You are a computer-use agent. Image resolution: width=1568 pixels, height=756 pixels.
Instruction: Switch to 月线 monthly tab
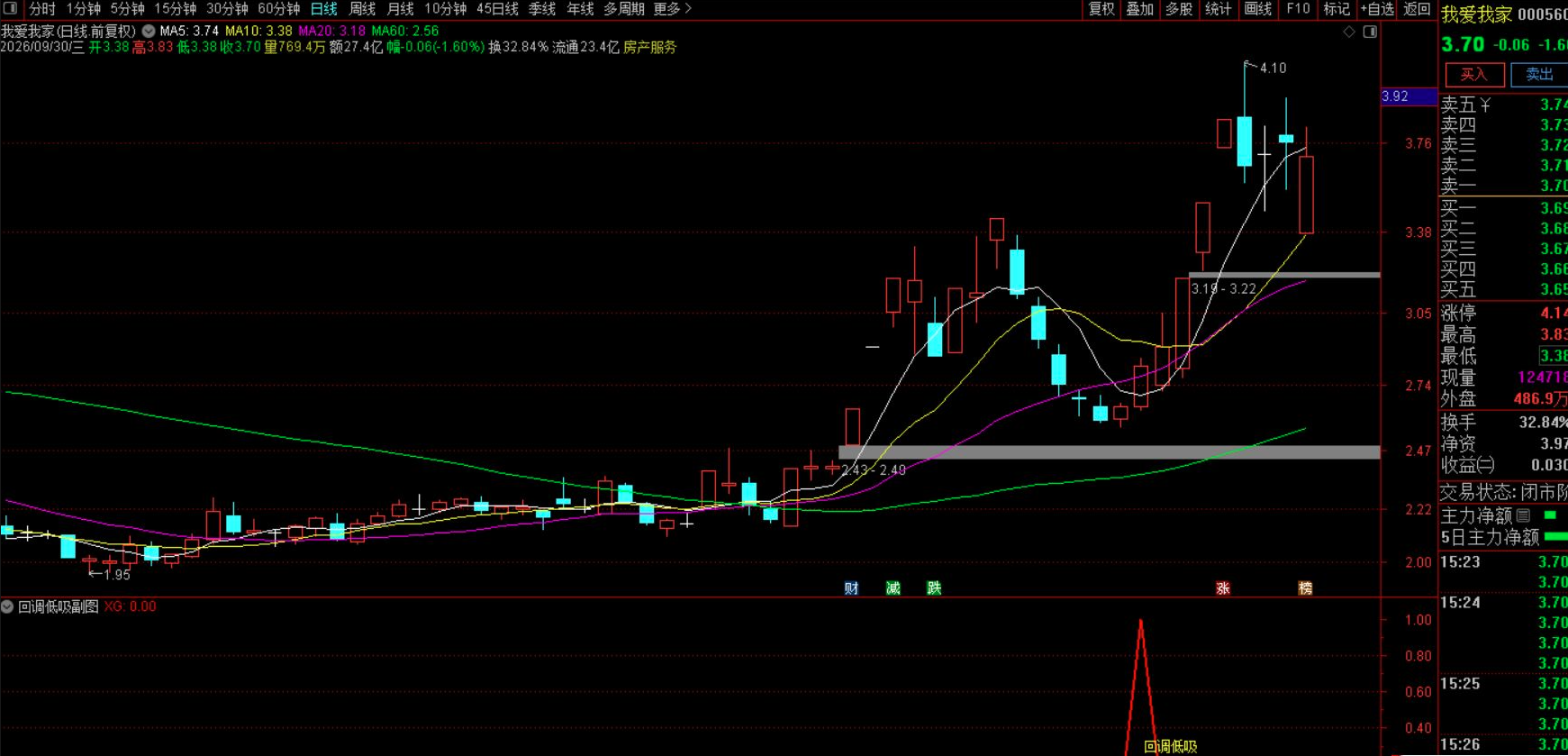tap(400, 9)
